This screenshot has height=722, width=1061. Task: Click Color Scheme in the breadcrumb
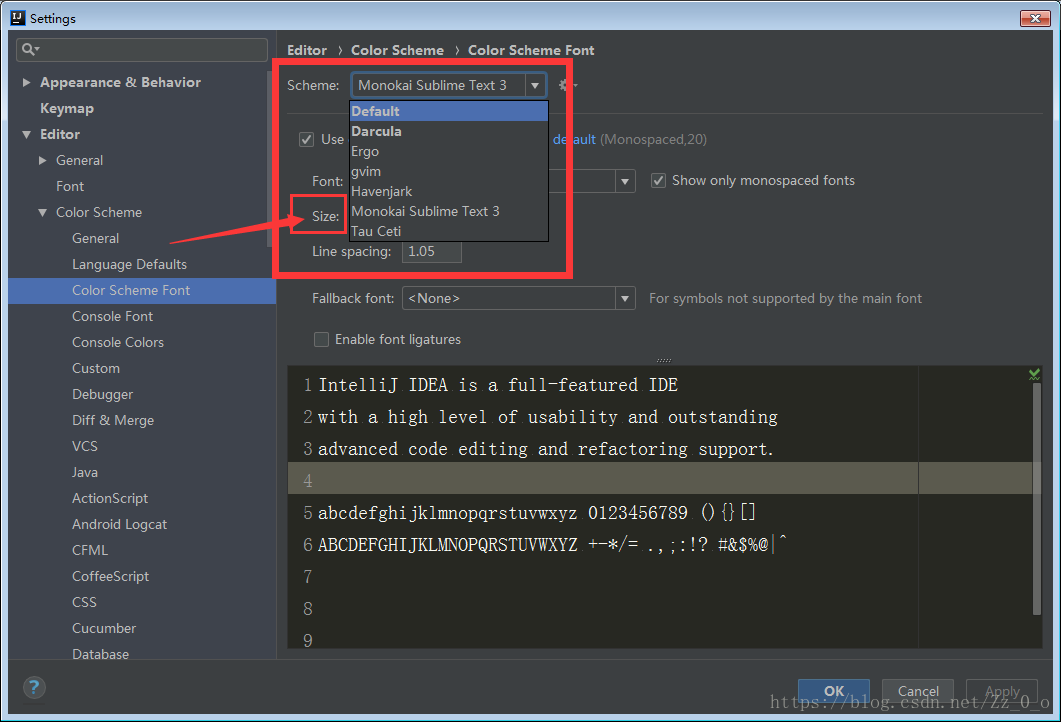pyautogui.click(x=397, y=50)
